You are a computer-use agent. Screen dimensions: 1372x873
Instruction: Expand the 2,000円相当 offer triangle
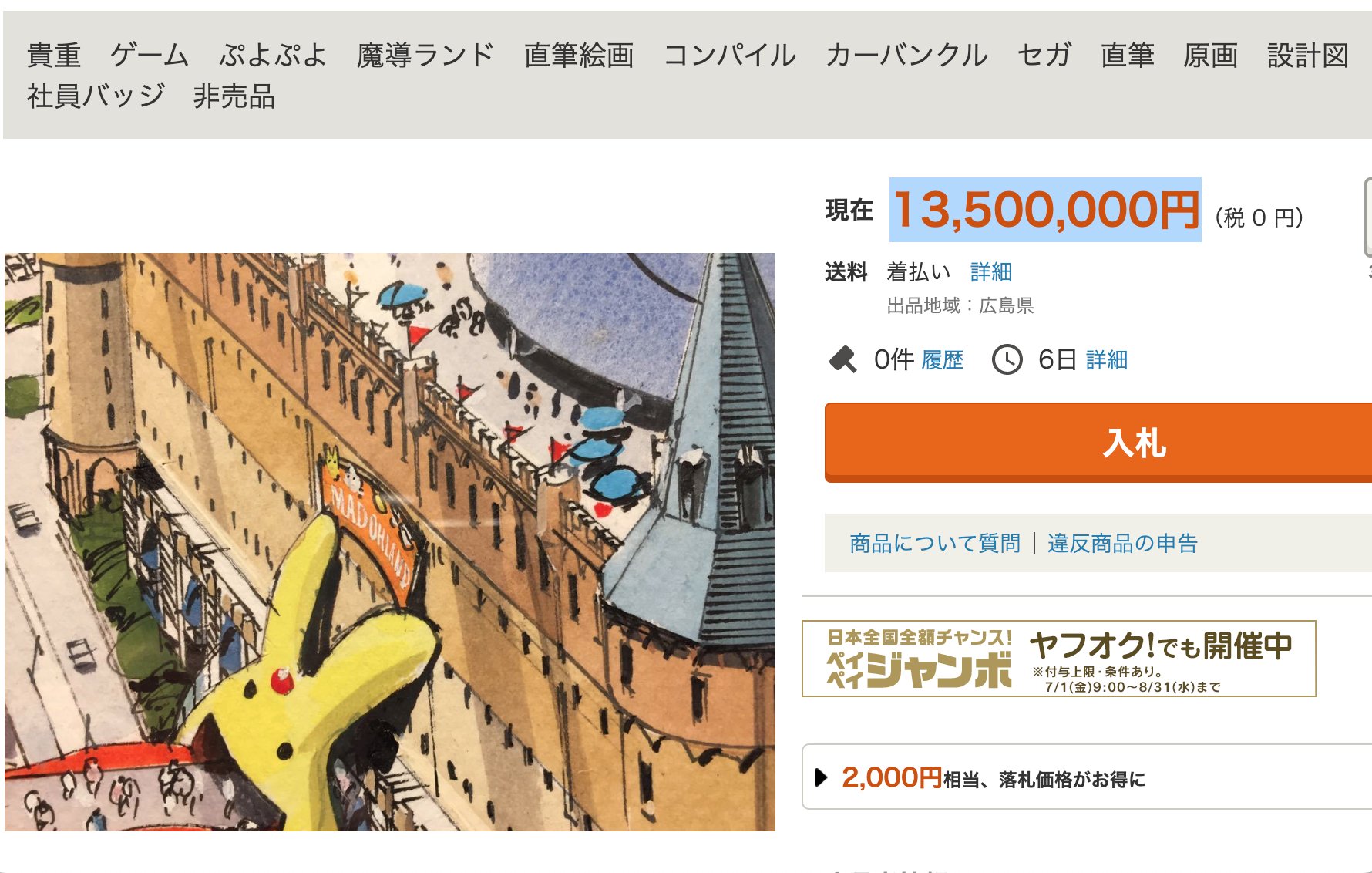pyautogui.click(x=821, y=777)
